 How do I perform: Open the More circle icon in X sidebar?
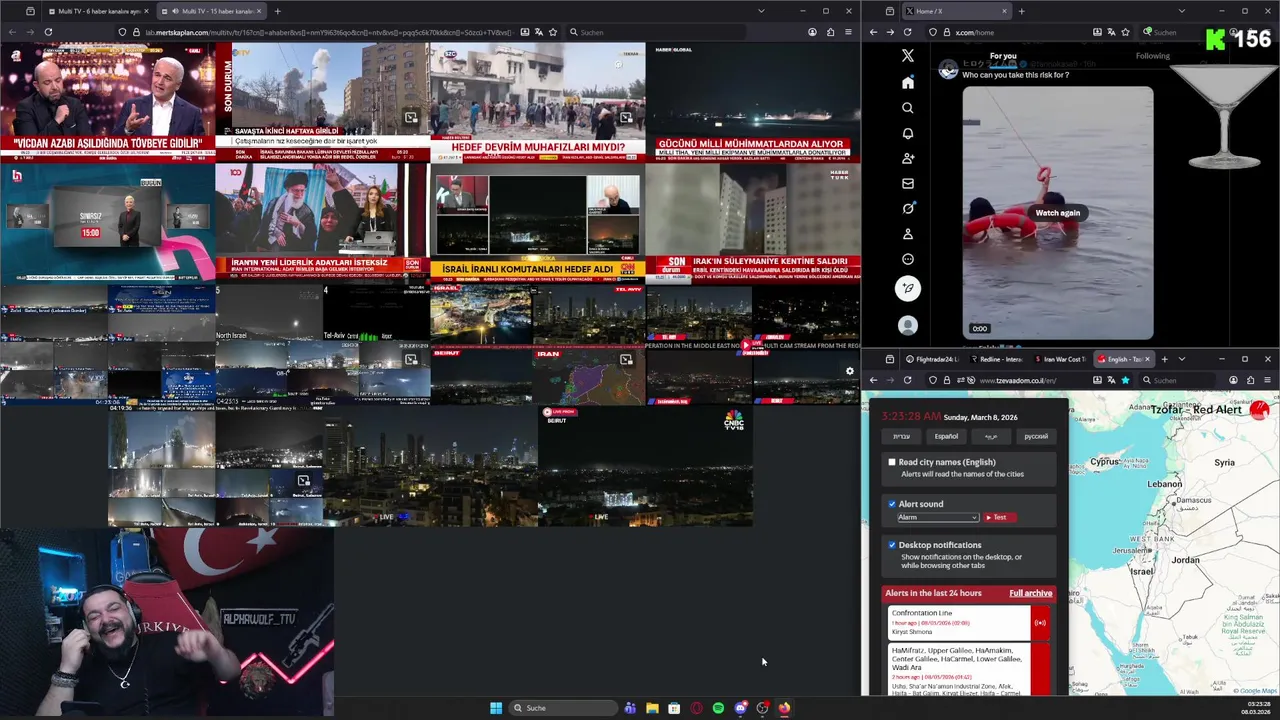[x=907, y=259]
